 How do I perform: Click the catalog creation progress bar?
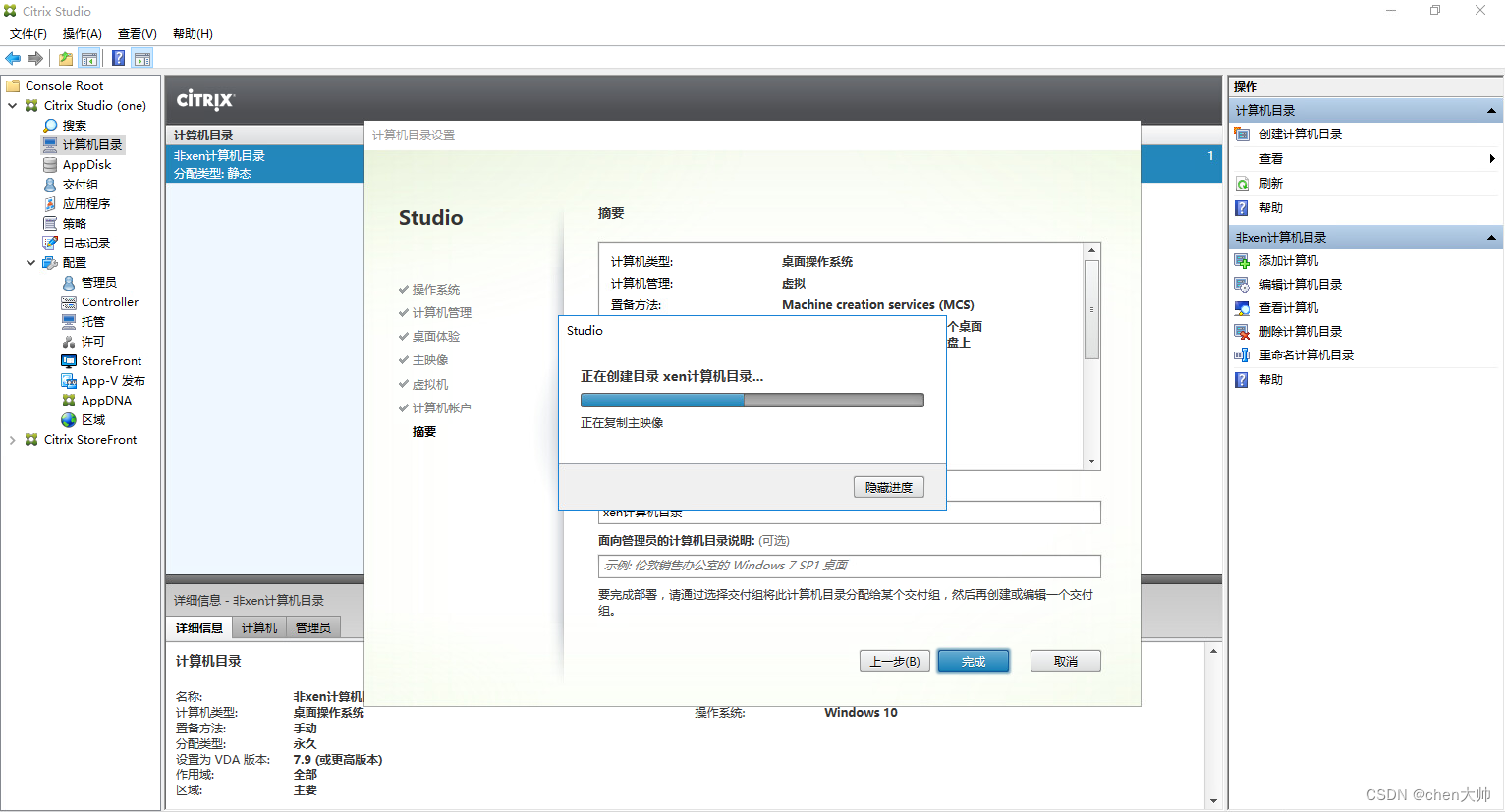[752, 401]
